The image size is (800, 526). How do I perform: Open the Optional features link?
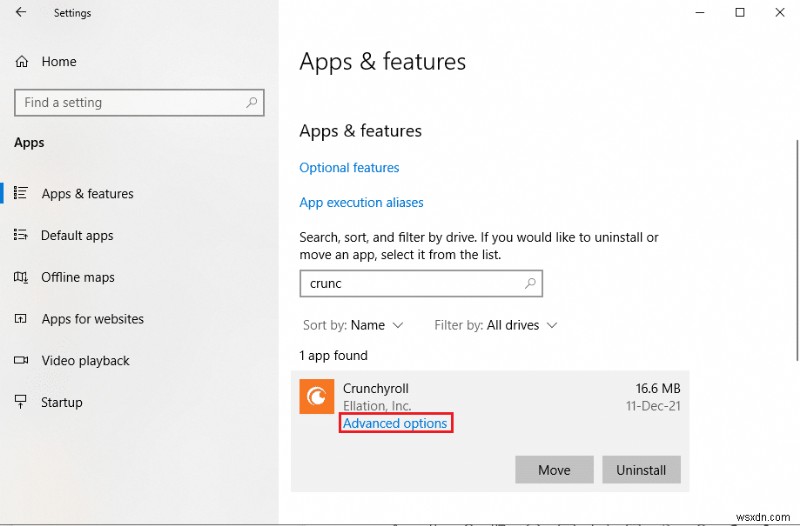point(349,168)
